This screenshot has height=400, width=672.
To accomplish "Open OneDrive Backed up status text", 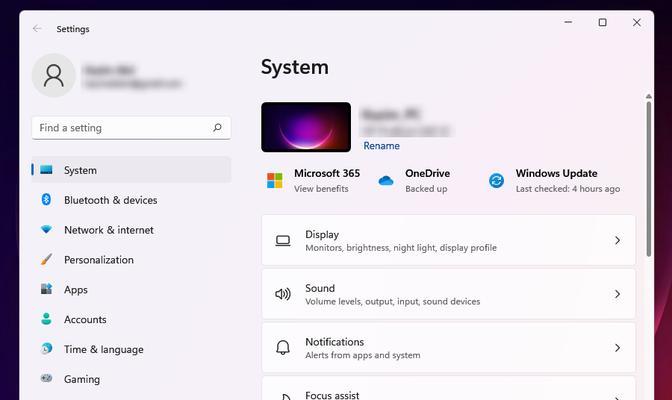I will click(426, 189).
